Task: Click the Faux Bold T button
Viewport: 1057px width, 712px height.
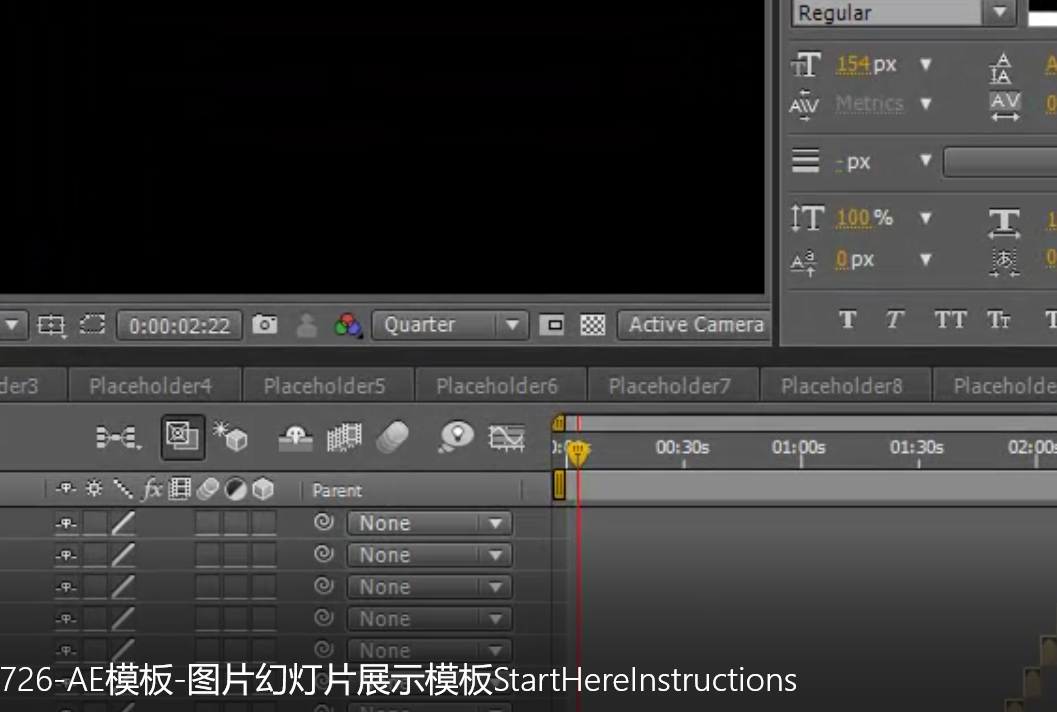Action: 848,319
